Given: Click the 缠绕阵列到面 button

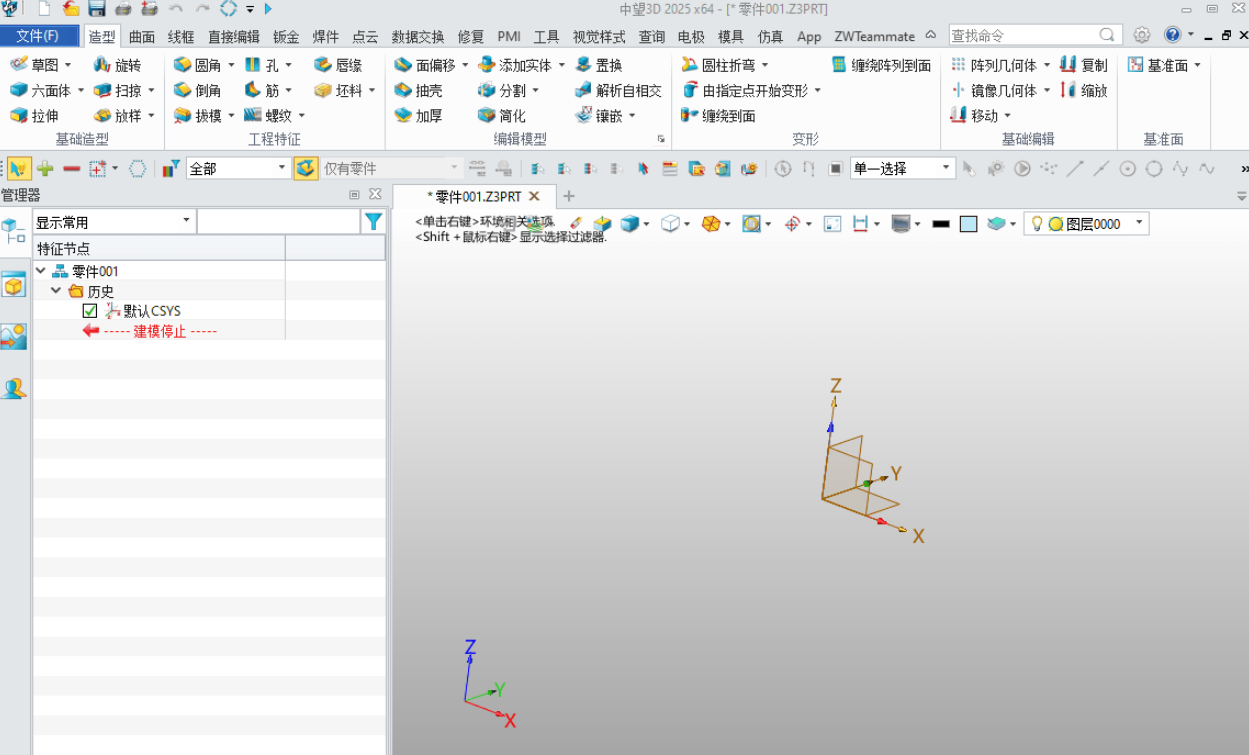Looking at the screenshot, I should pos(881,65).
